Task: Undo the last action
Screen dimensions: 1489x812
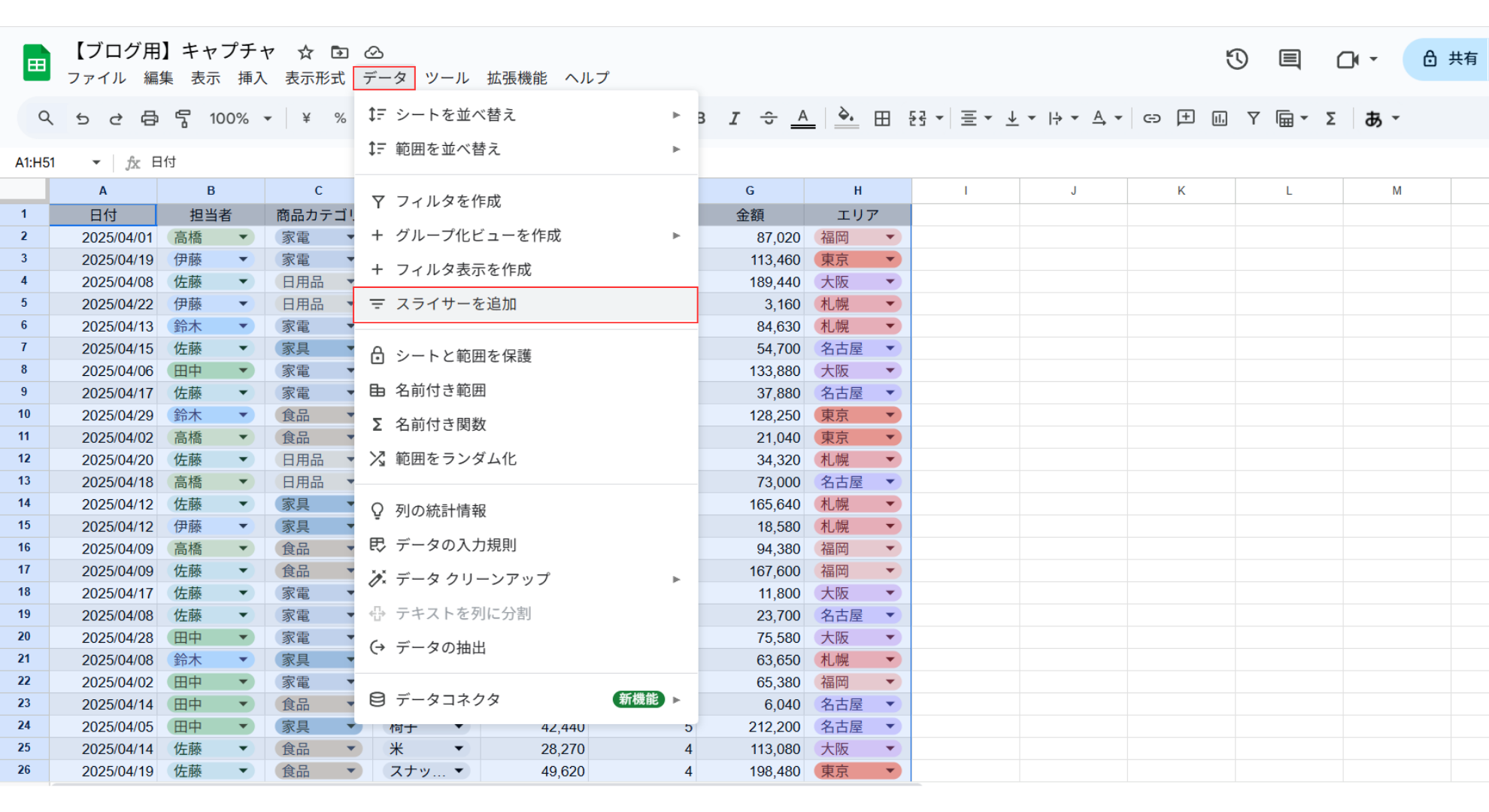Action: tap(82, 118)
